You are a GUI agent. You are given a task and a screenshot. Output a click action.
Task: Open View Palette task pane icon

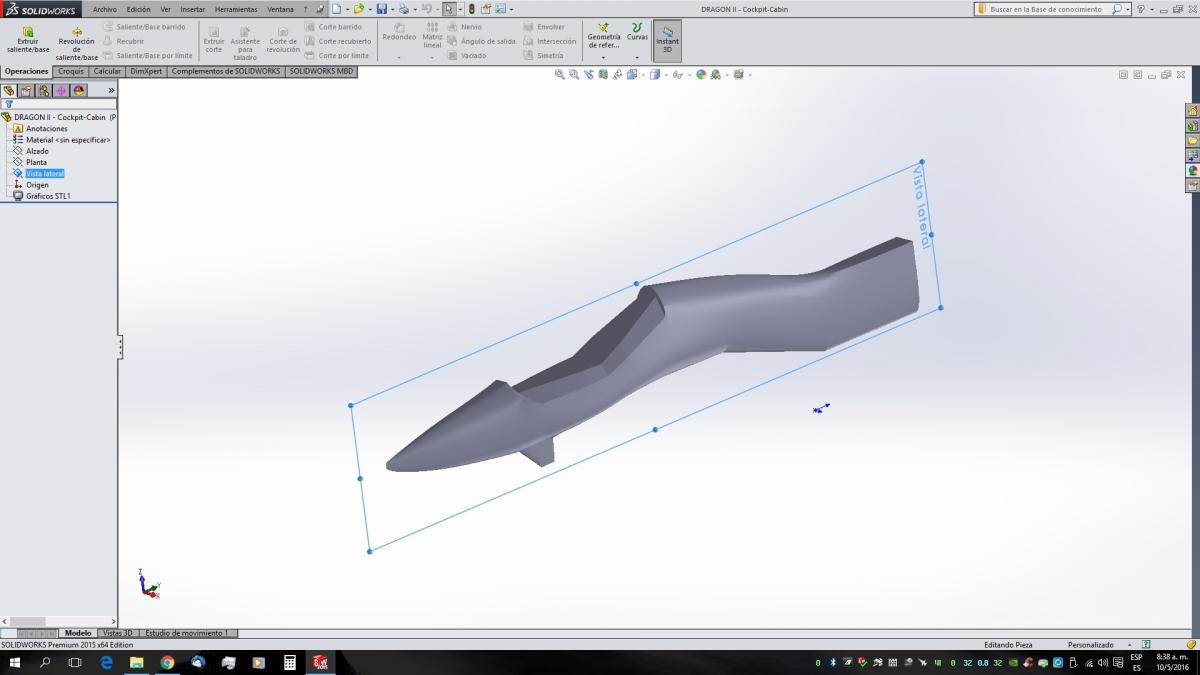point(1192,156)
